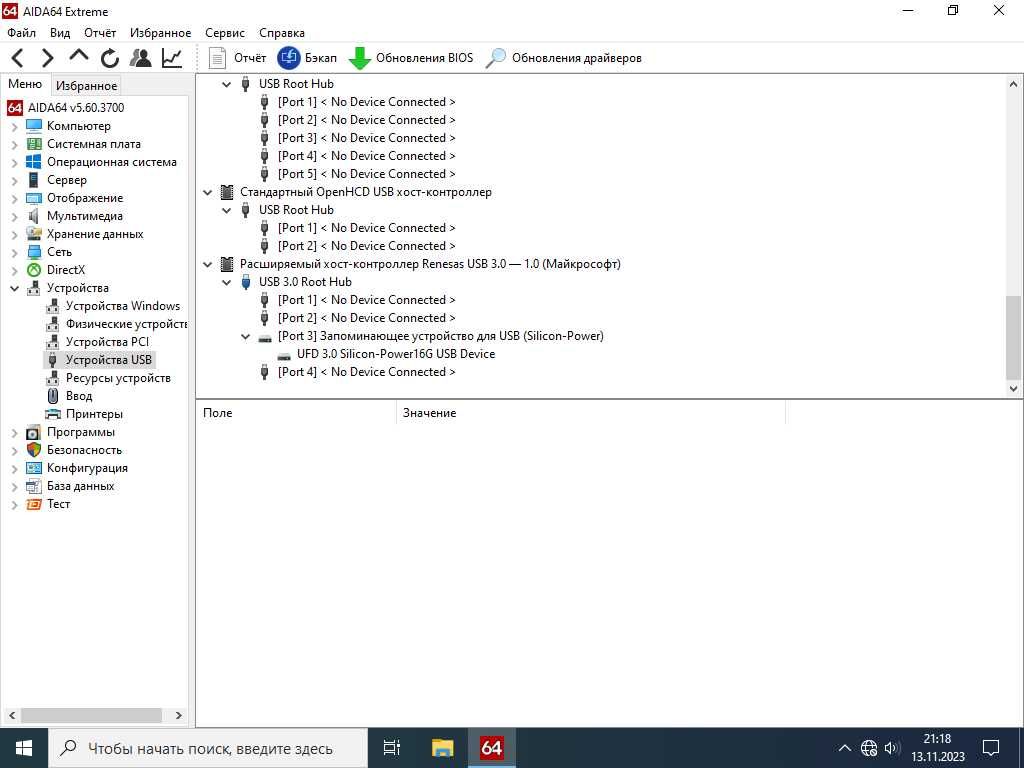Select Ресурсы устройств in the tree
The width and height of the screenshot is (1024, 768).
pyautogui.click(x=118, y=378)
